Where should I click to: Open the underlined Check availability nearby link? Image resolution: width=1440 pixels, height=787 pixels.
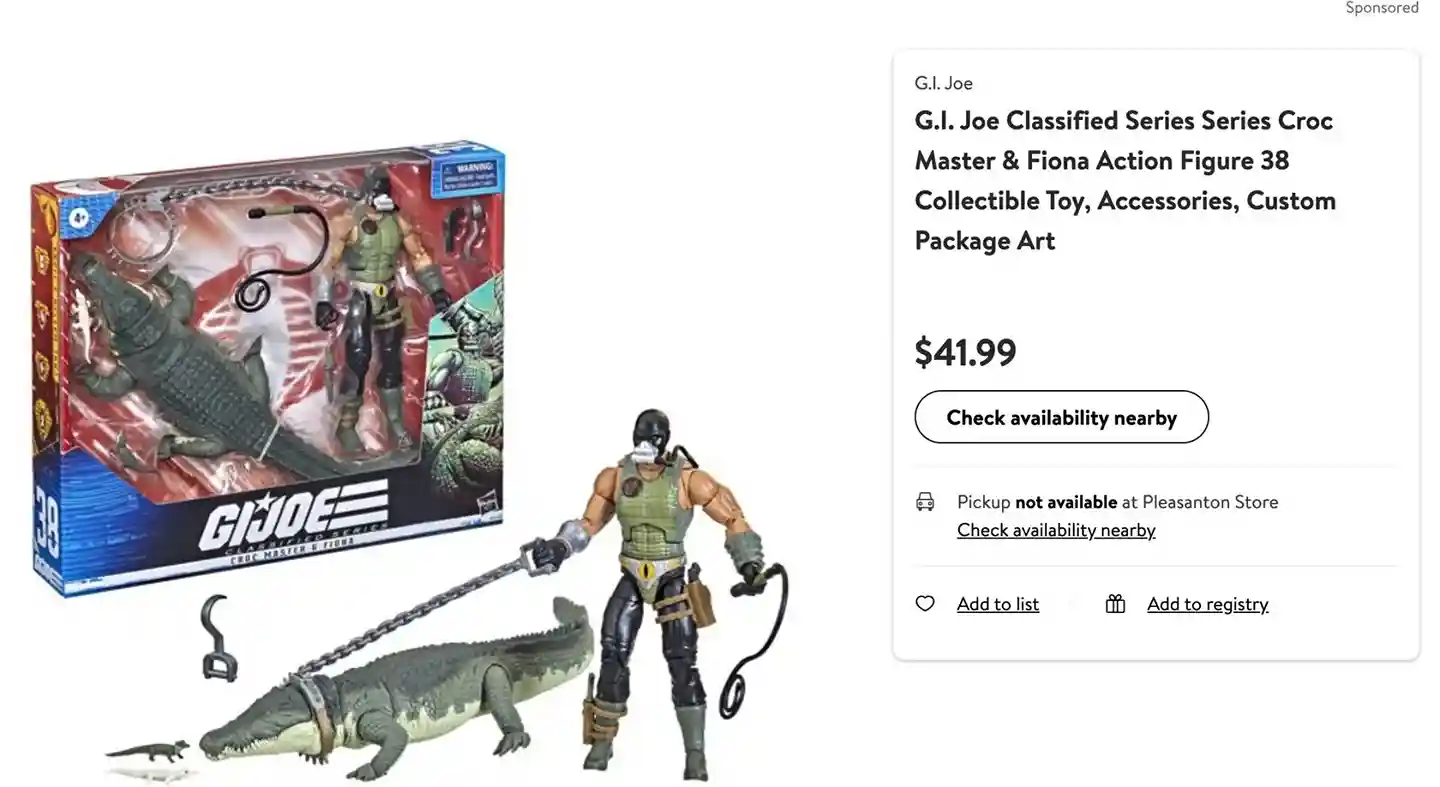[x=1056, y=530]
